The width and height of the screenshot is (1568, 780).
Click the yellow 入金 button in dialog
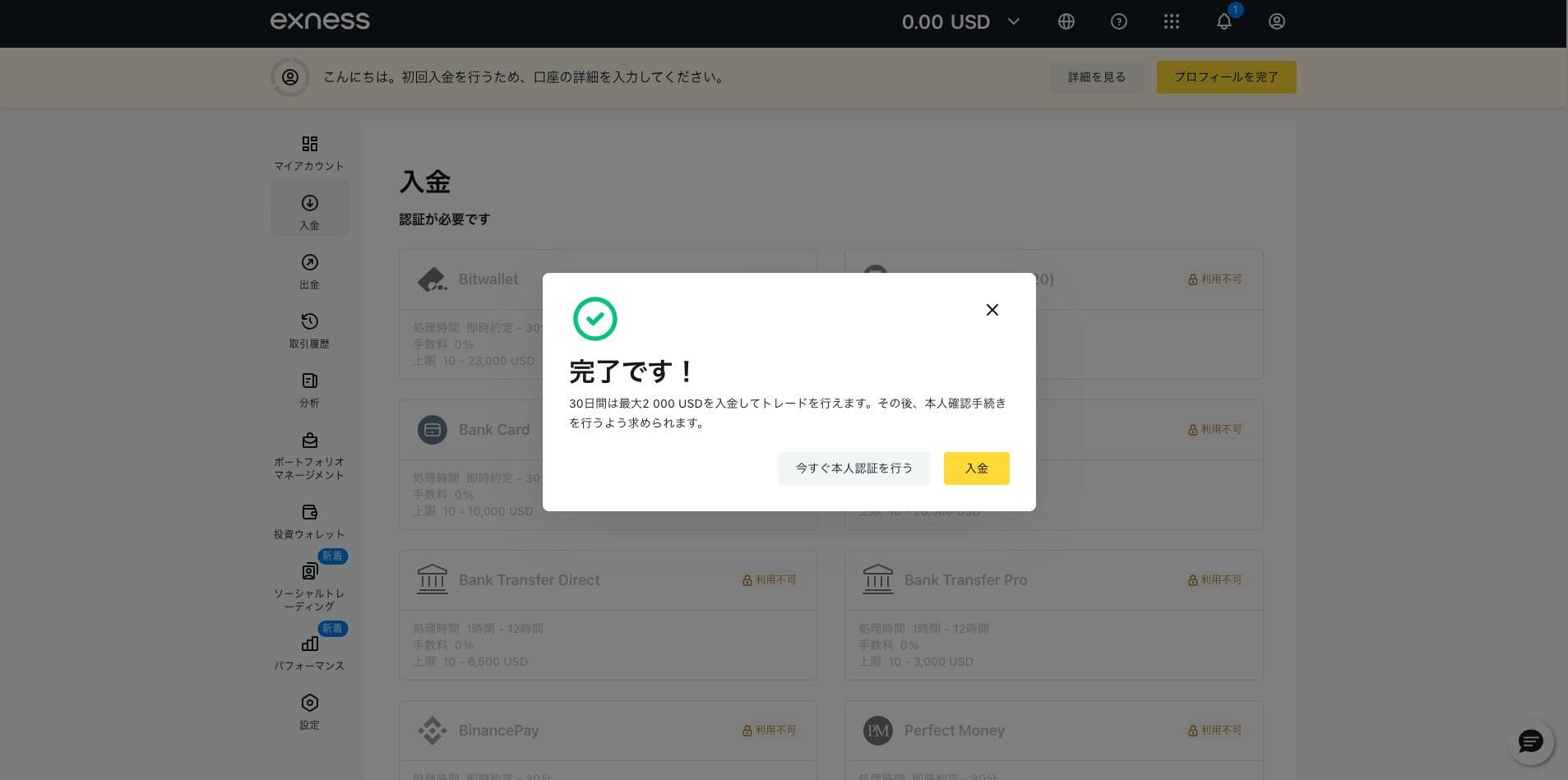pos(976,468)
